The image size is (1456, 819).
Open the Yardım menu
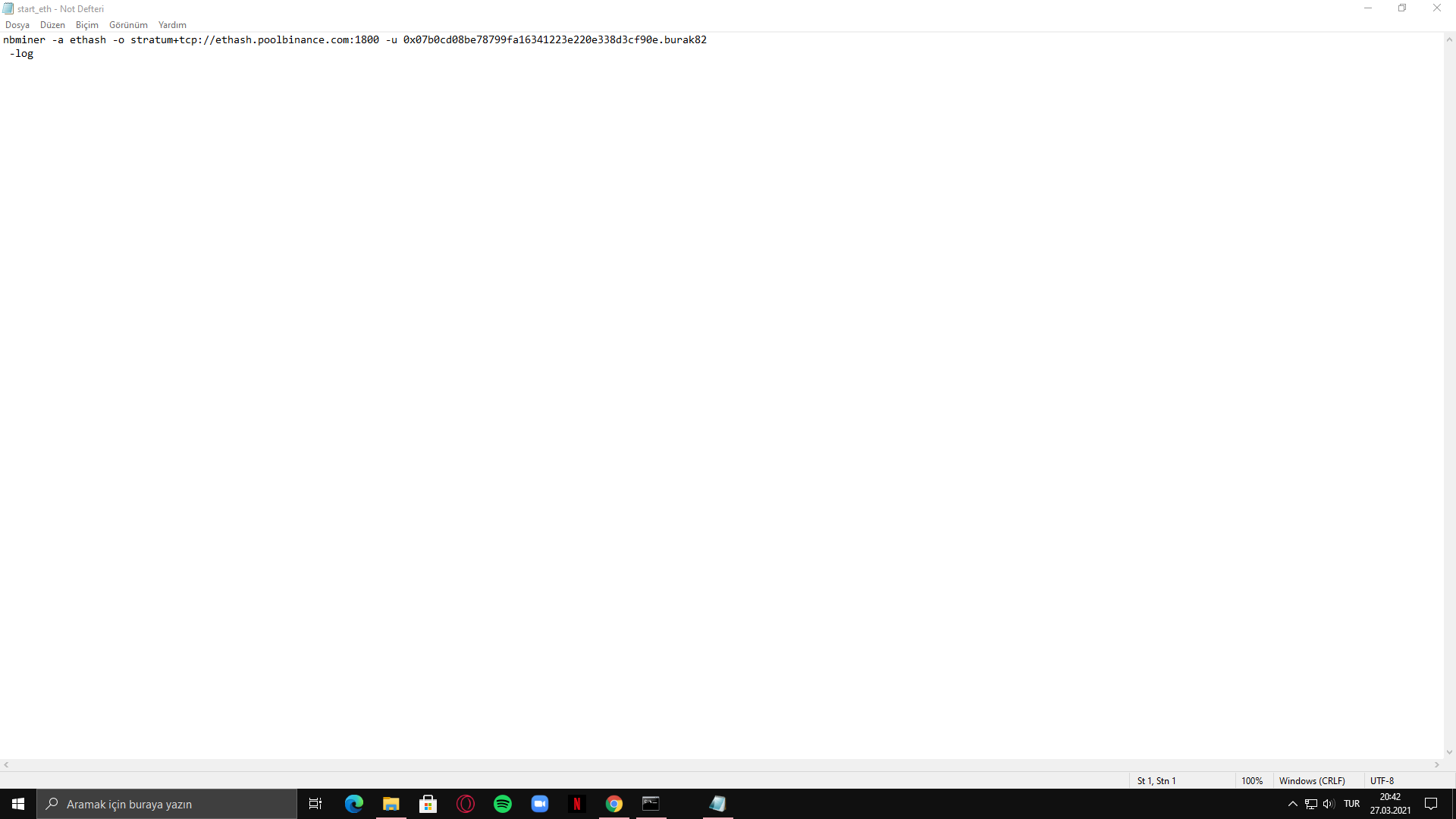coord(172,25)
